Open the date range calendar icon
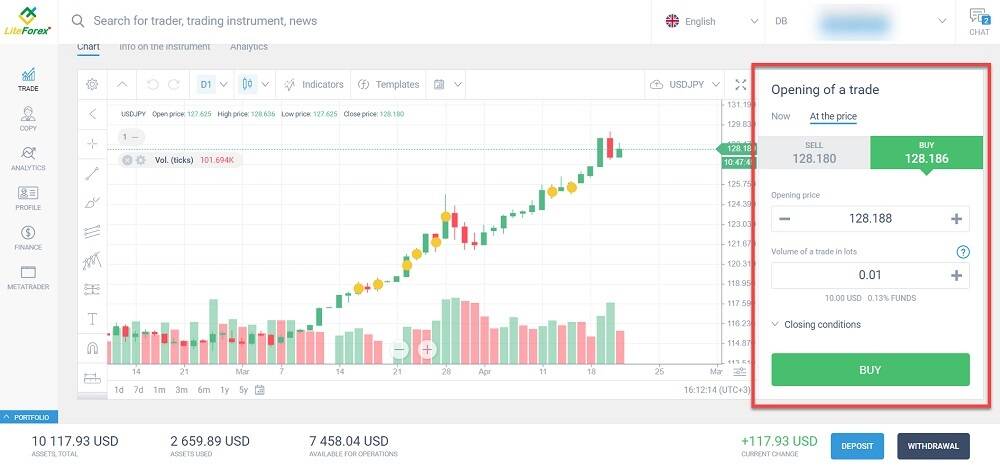This screenshot has height=469, width=1000. (x=260, y=390)
